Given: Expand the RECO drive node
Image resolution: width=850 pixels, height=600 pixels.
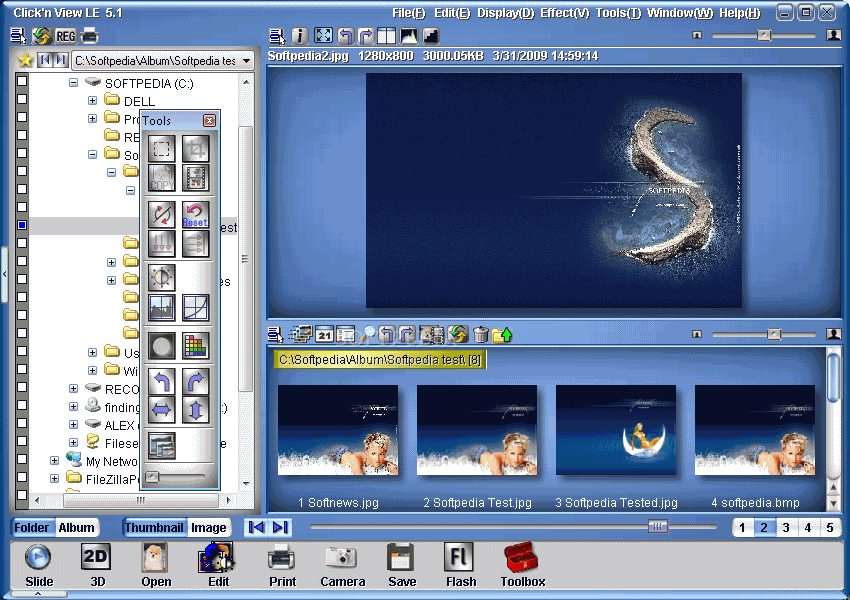Looking at the screenshot, I should point(74,388).
